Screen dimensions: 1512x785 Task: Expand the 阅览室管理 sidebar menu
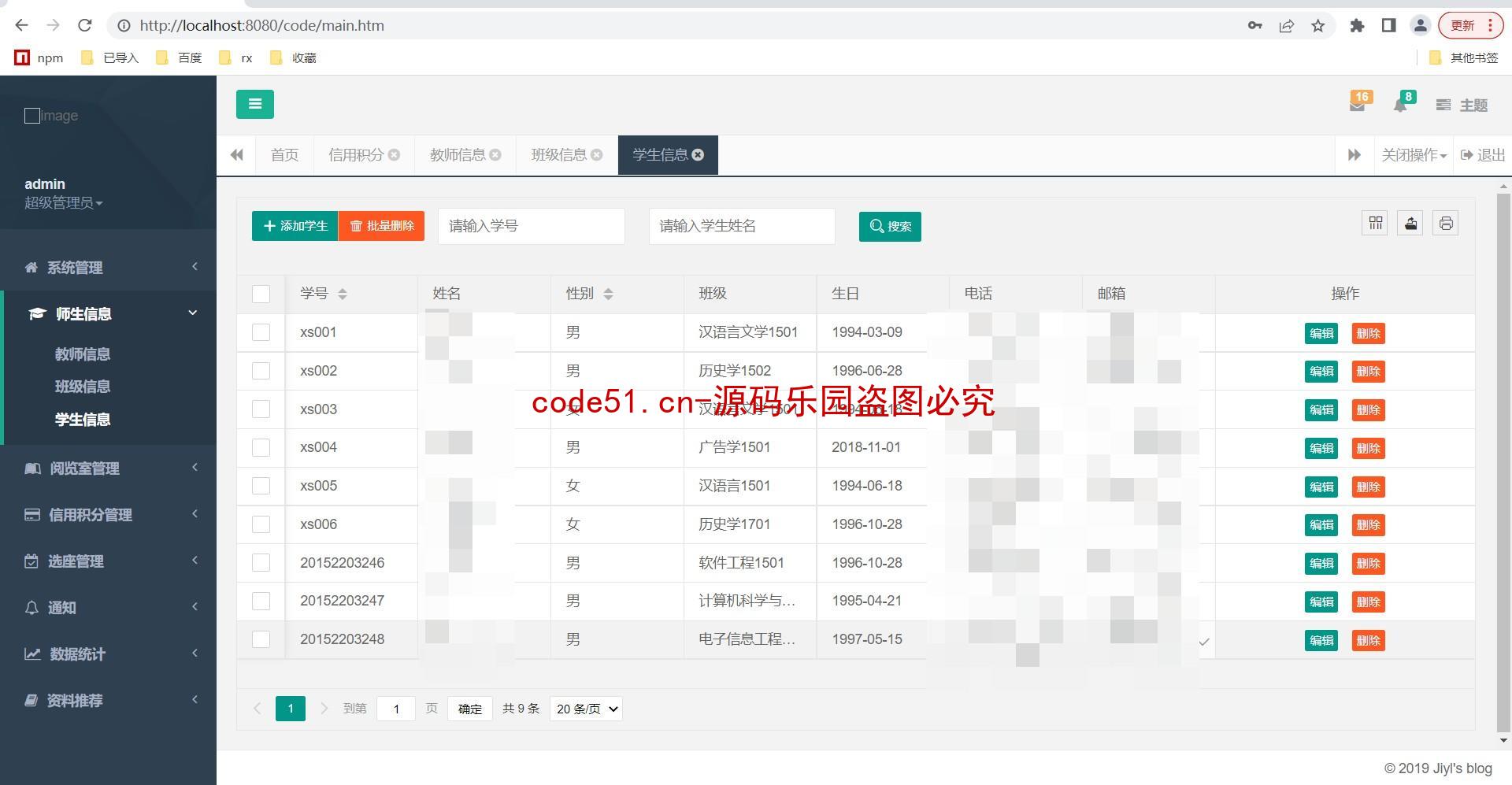pos(109,468)
